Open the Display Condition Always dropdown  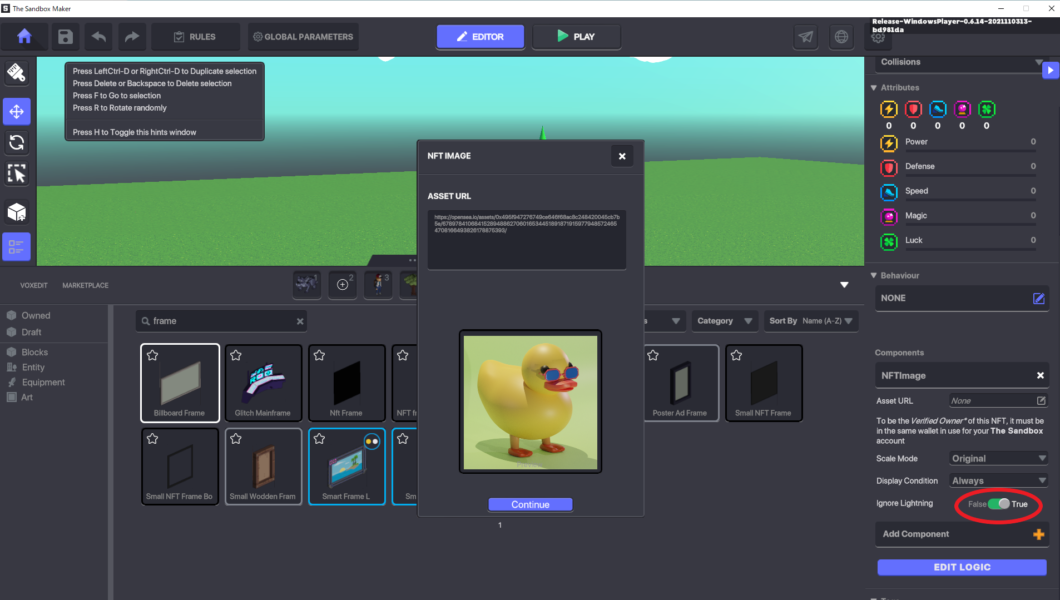click(x=998, y=481)
